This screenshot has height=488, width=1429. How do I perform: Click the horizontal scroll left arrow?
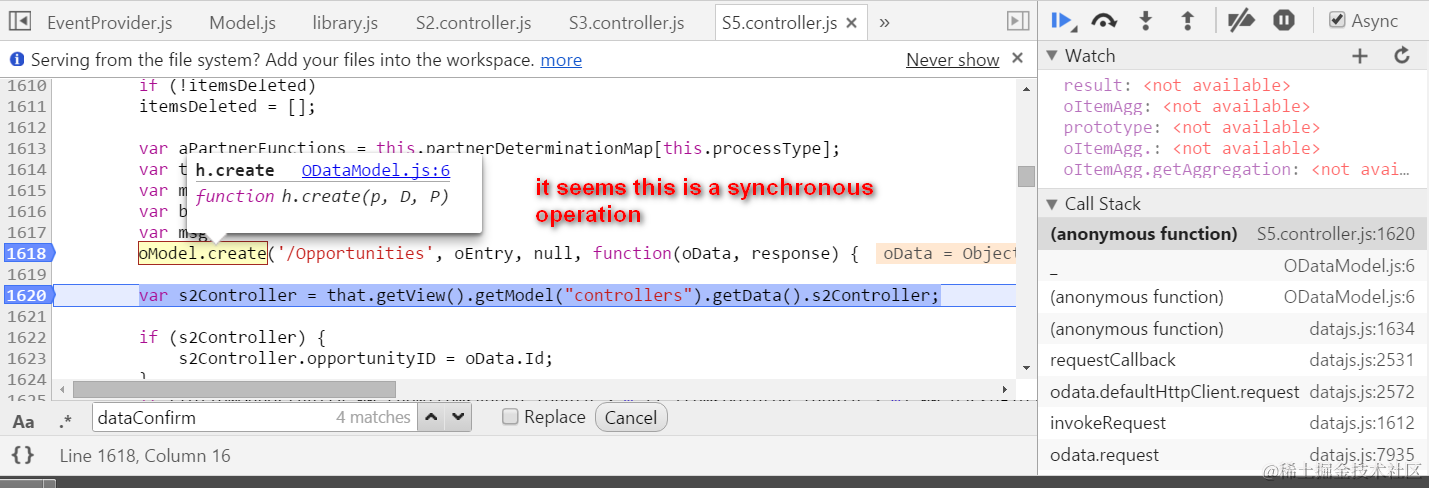[x=63, y=388]
